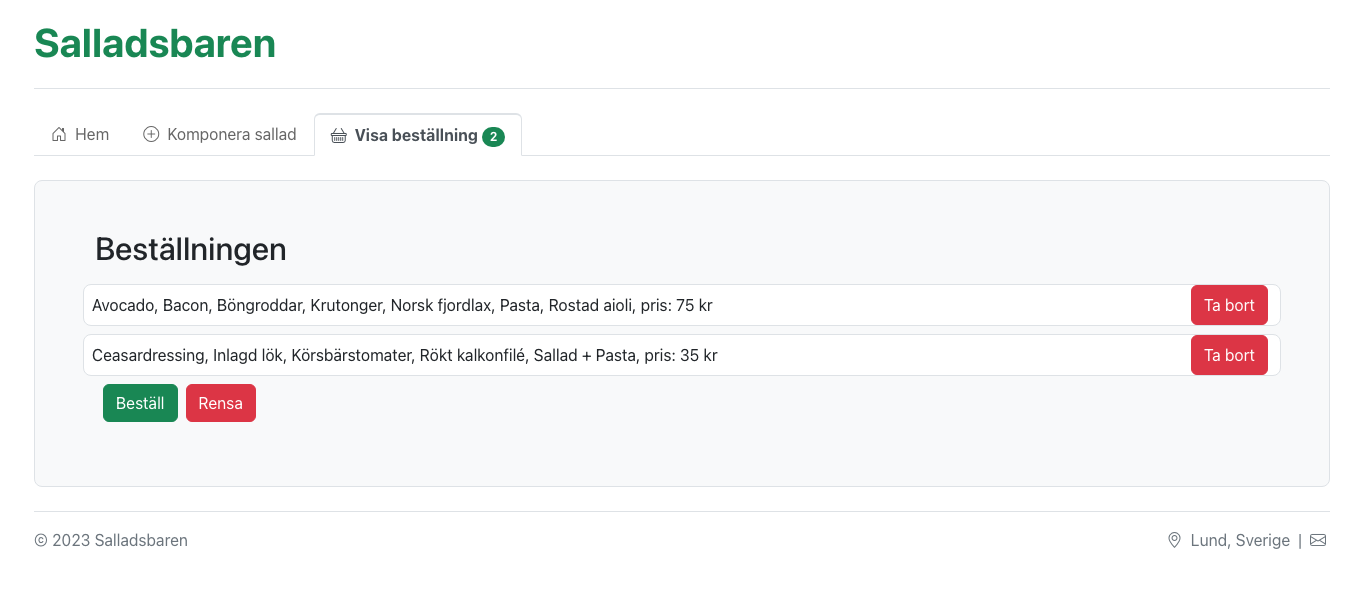Click the envelope mail icon in the footer
This screenshot has width=1357, height=614.
tap(1318, 540)
